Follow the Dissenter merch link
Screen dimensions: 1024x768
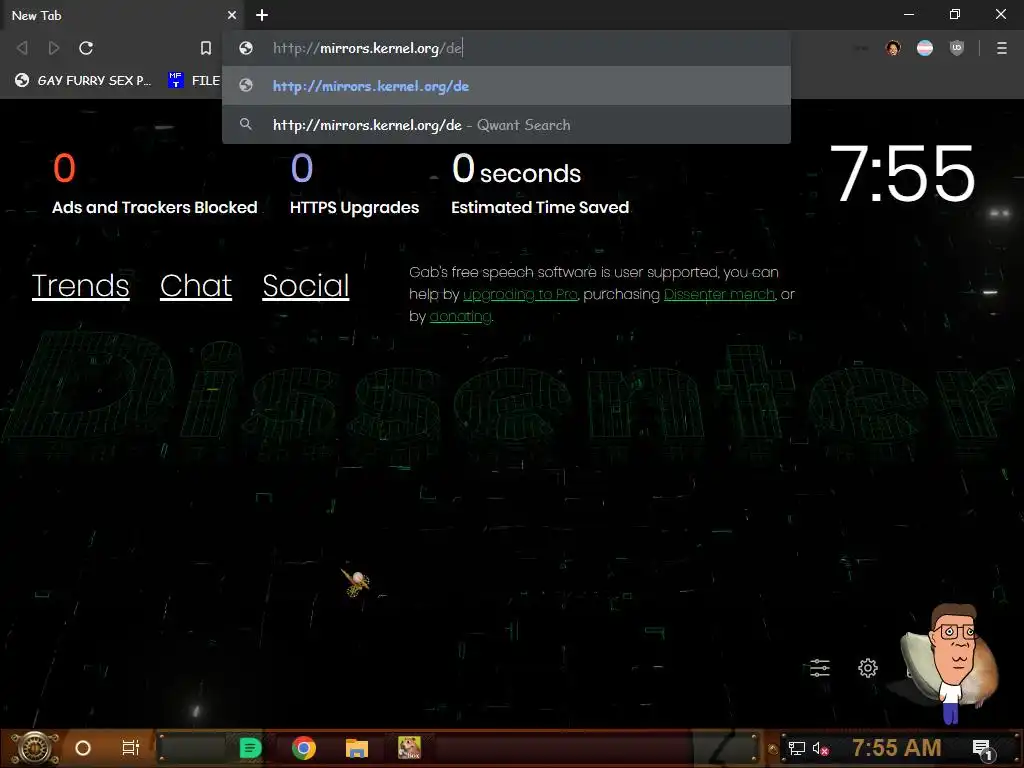click(x=719, y=295)
